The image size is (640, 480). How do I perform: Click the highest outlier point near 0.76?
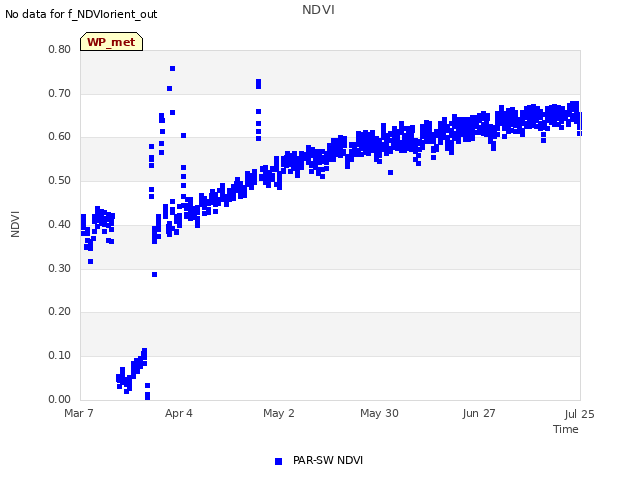[x=173, y=69]
